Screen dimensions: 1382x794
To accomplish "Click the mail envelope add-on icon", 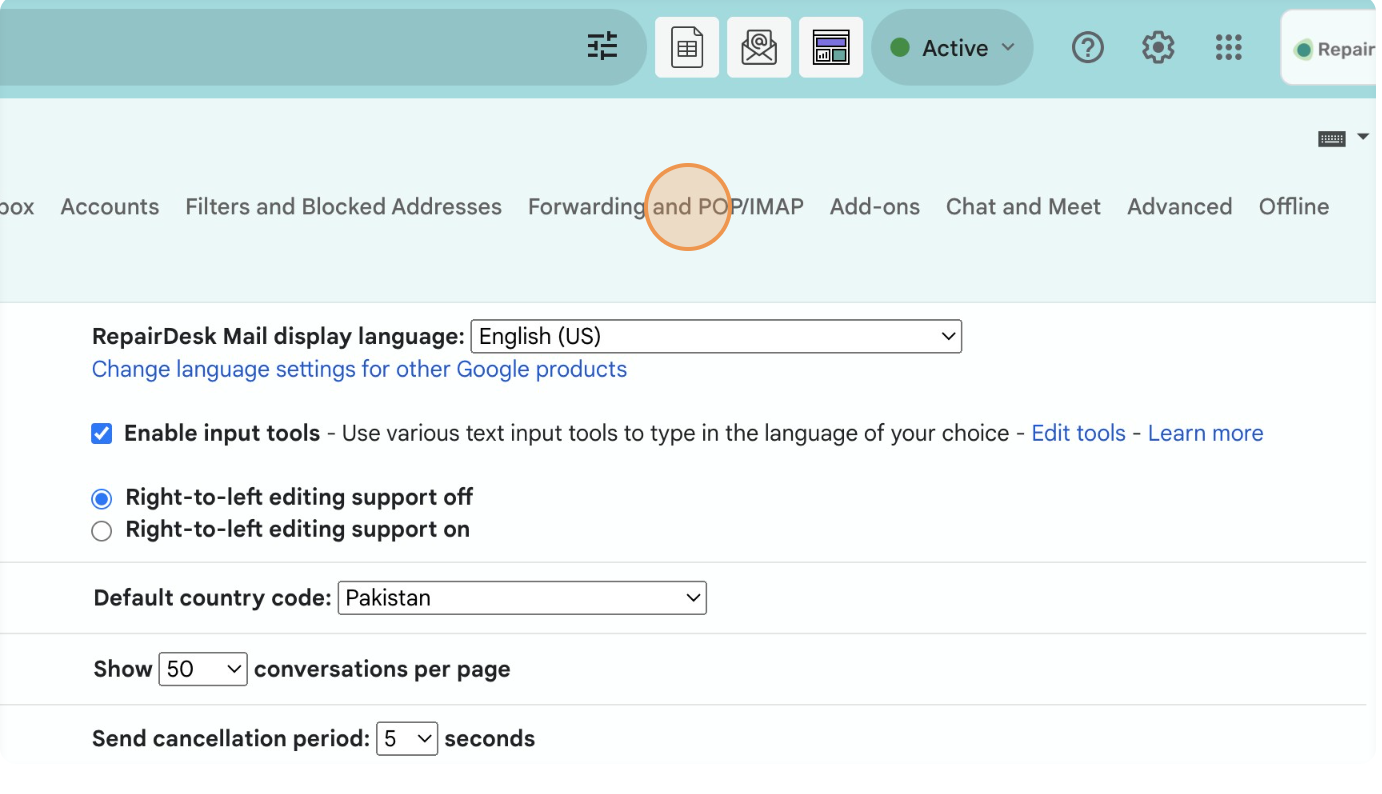I will pos(759,47).
